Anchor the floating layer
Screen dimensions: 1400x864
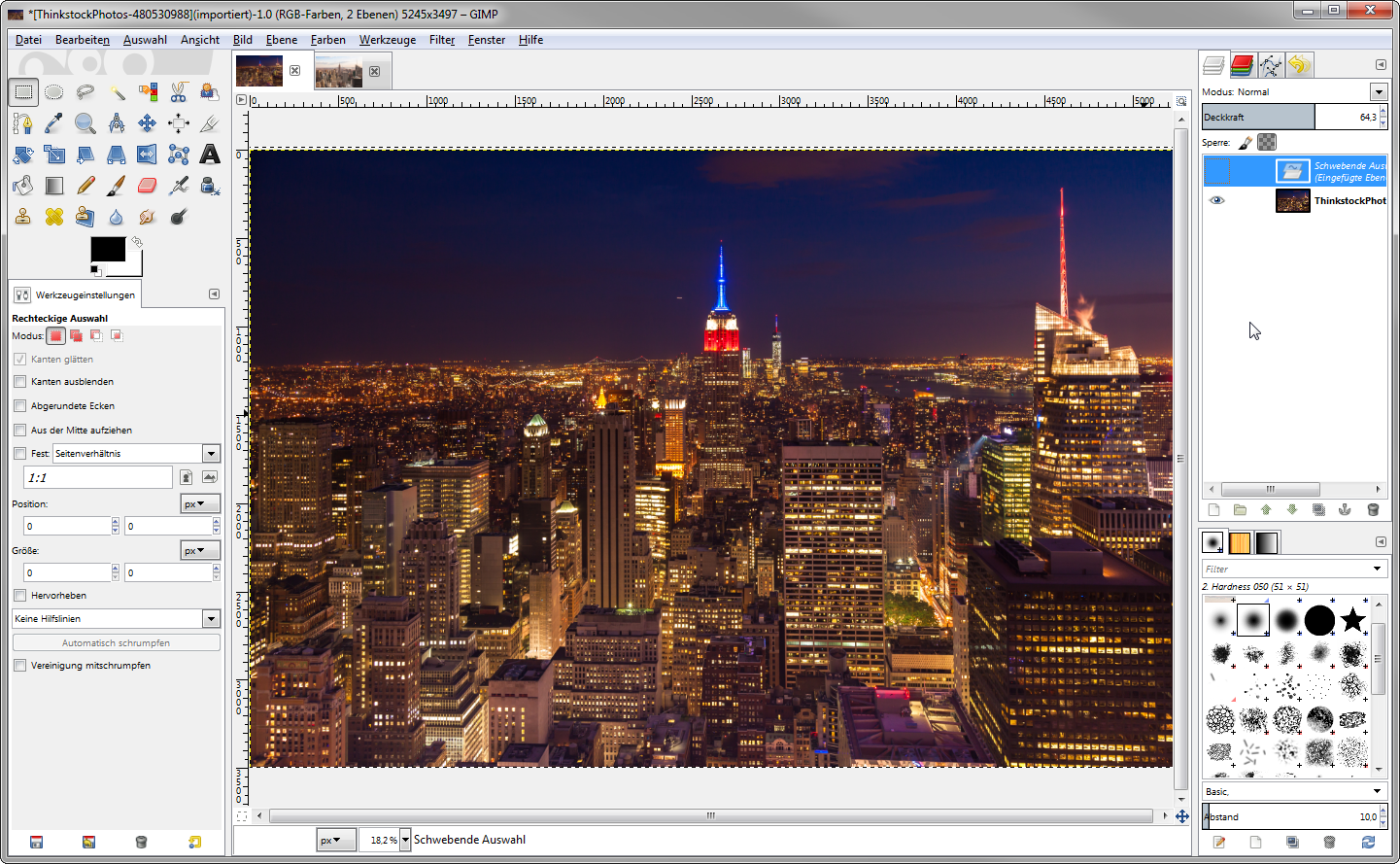point(1345,510)
